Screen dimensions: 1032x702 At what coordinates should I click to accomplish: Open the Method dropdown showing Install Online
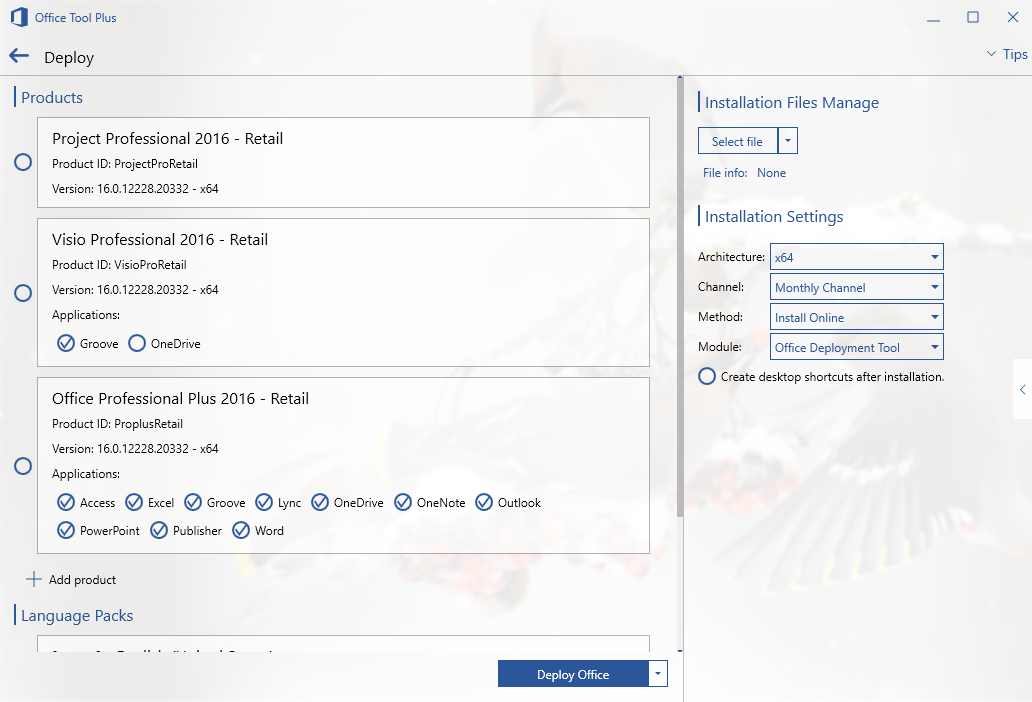click(x=856, y=317)
